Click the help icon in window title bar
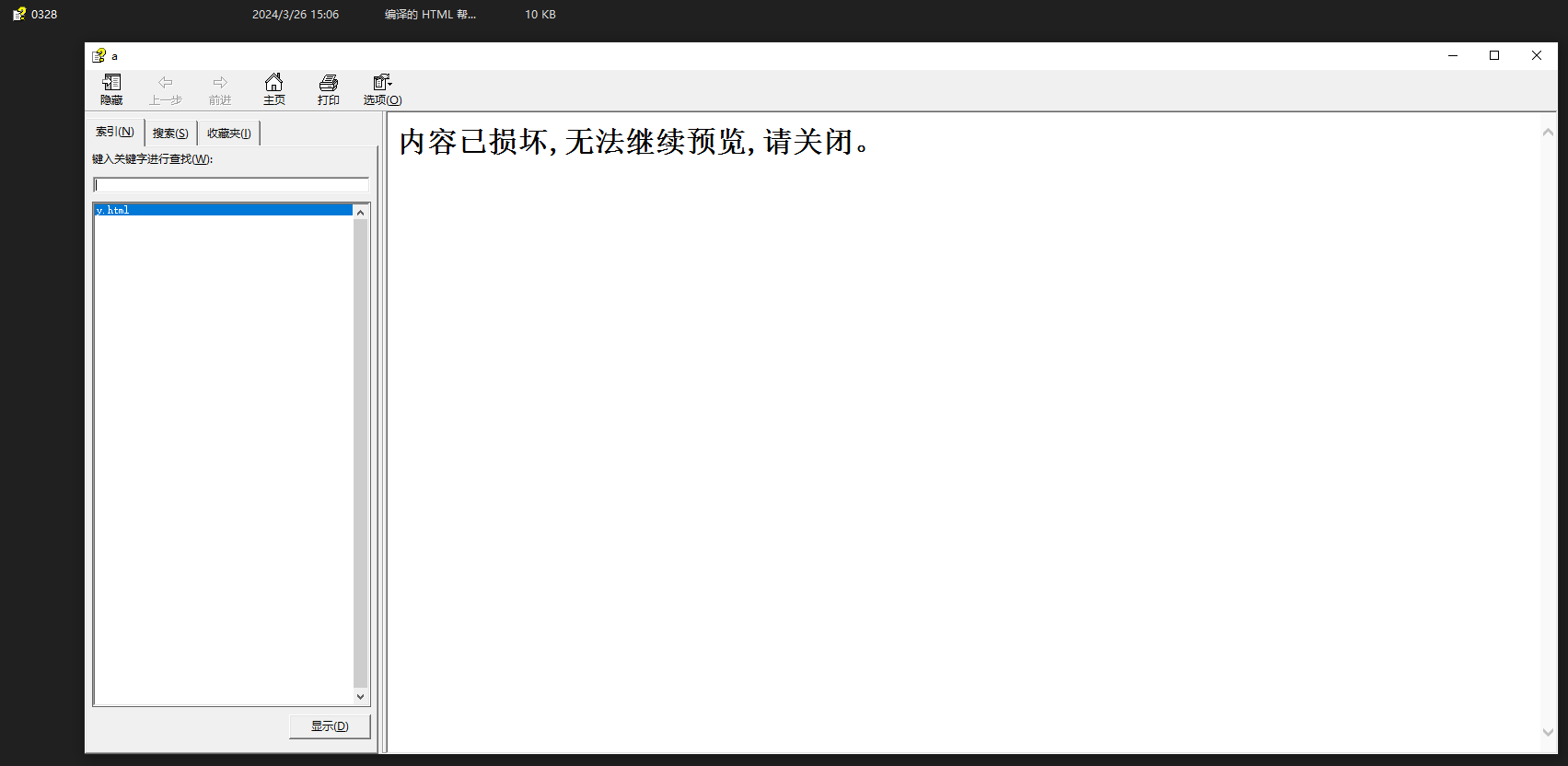 click(99, 56)
